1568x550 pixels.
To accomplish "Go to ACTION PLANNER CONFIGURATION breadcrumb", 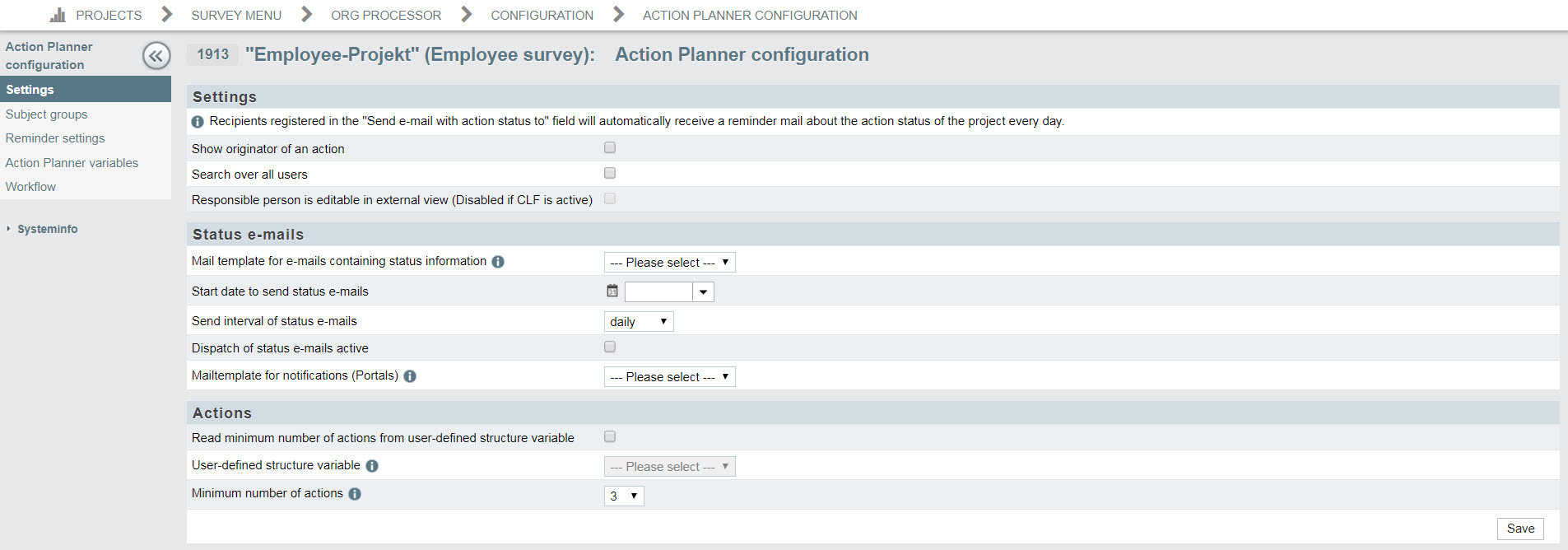I will tap(750, 16).
